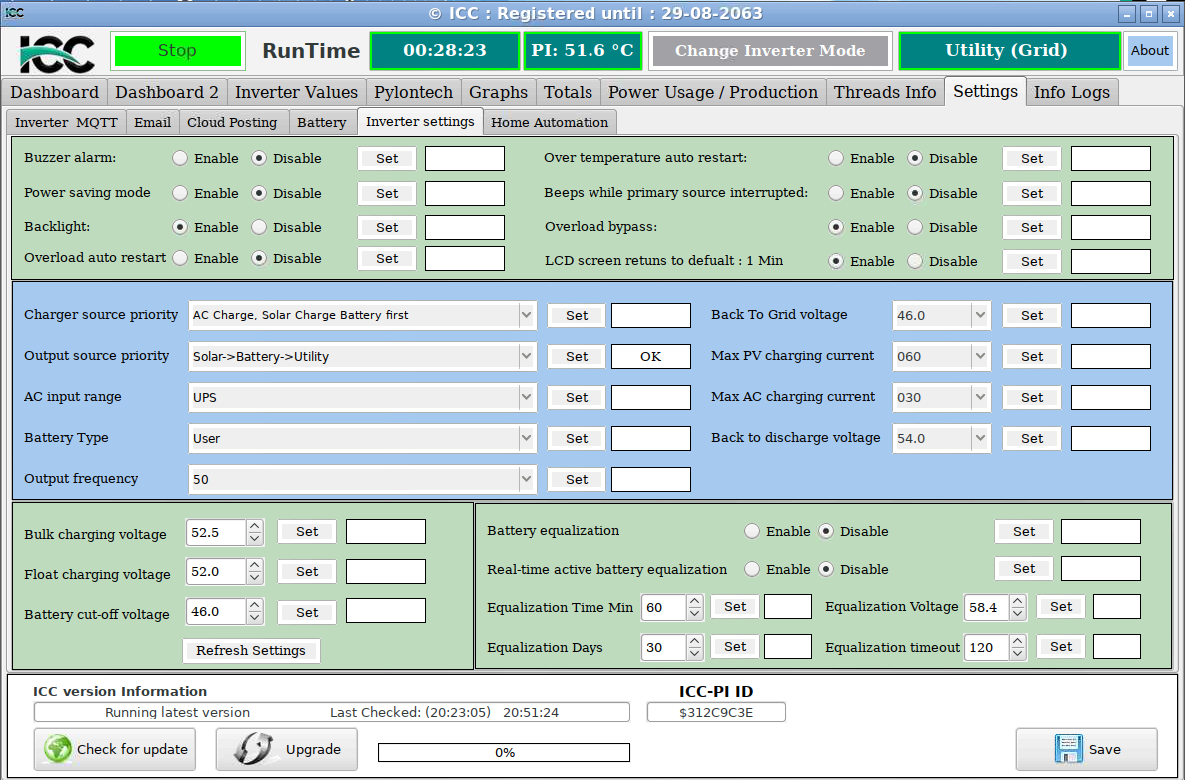The width and height of the screenshot is (1185, 780).
Task: Open the Home Automation sub-tab
Action: pyautogui.click(x=549, y=122)
